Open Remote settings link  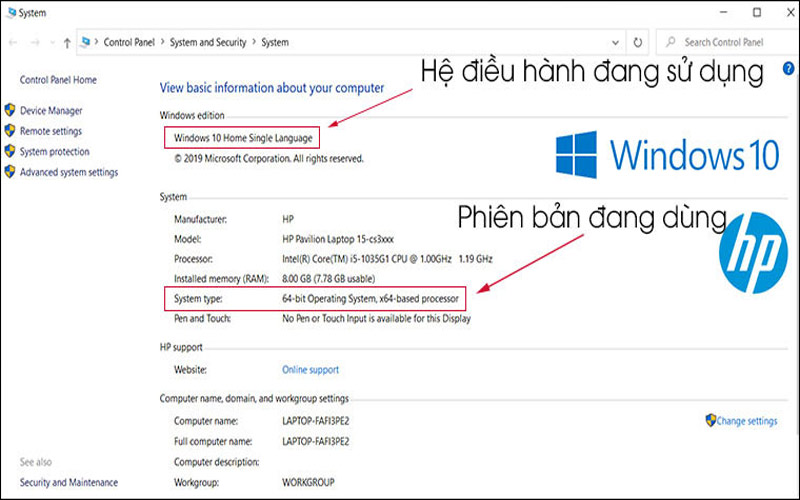coord(51,131)
